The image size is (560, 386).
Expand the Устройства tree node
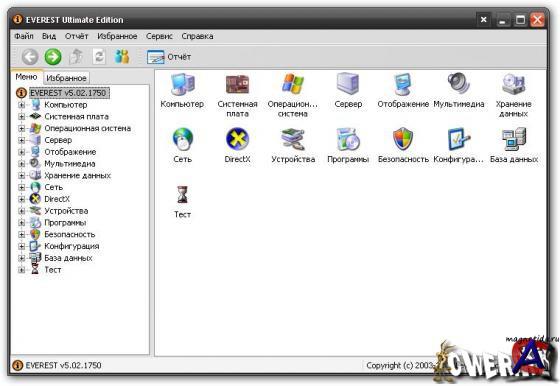point(21,211)
